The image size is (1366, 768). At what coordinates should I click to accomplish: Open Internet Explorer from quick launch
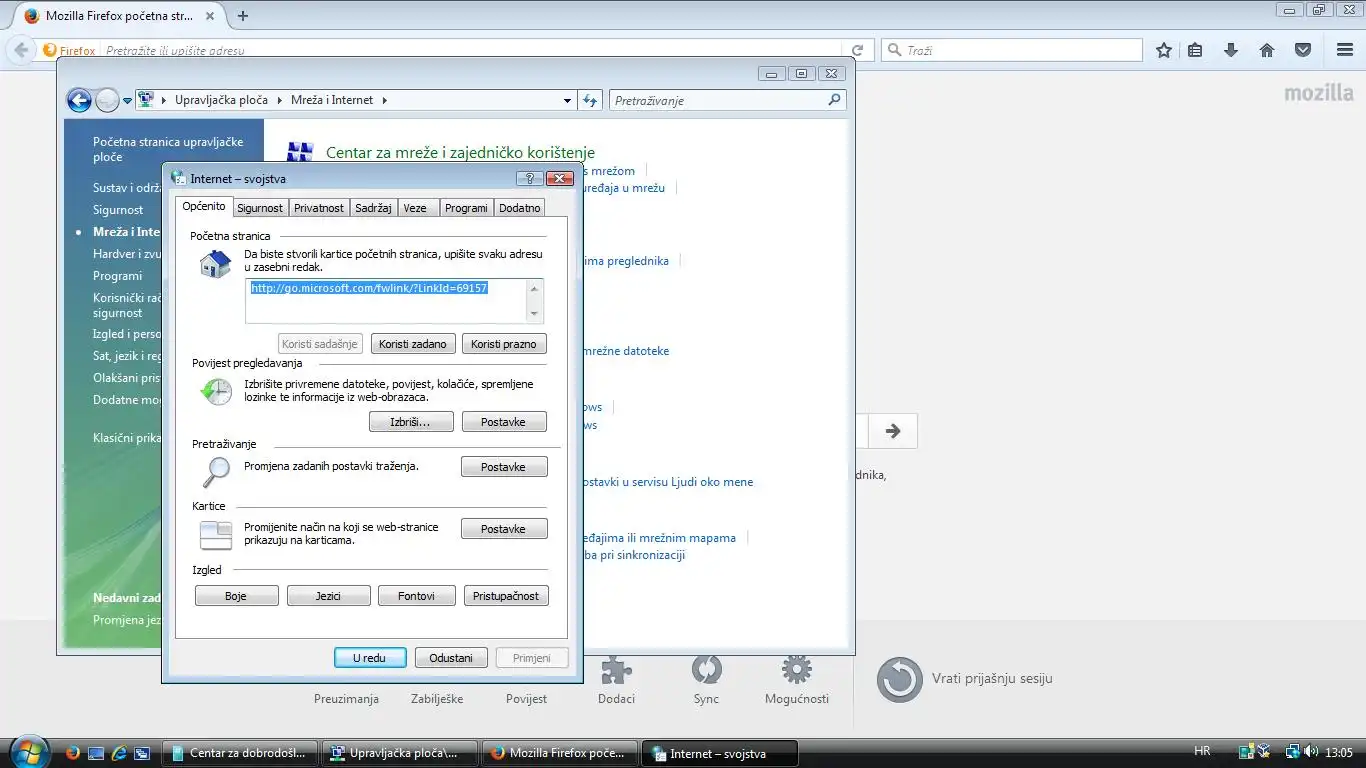(119, 753)
